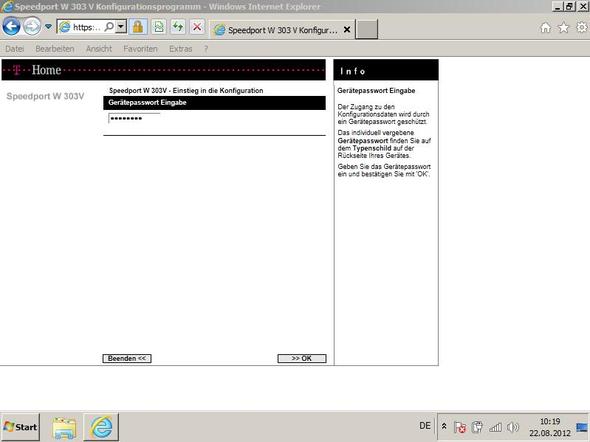Show hidden tray icons arrow
This screenshot has height=442, width=590.
tap(444, 426)
